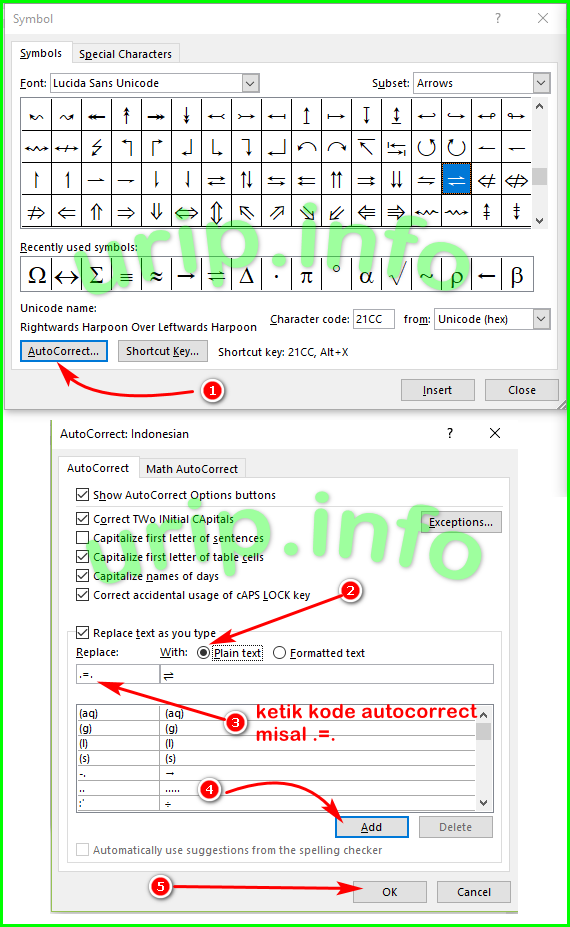Click the symbol grid scroll-down arrow
The height and width of the screenshot is (927, 570).
click(539, 221)
